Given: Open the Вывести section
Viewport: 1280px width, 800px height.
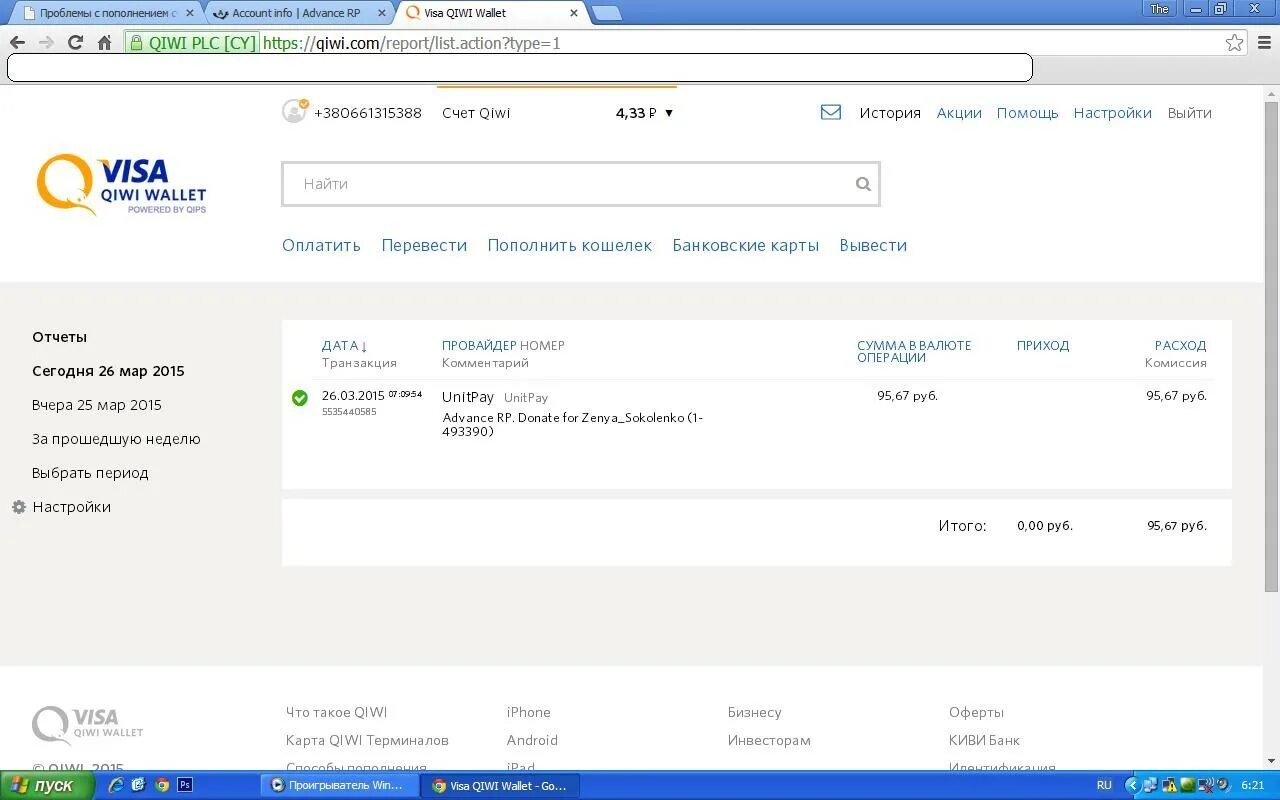Looking at the screenshot, I should click(x=873, y=245).
